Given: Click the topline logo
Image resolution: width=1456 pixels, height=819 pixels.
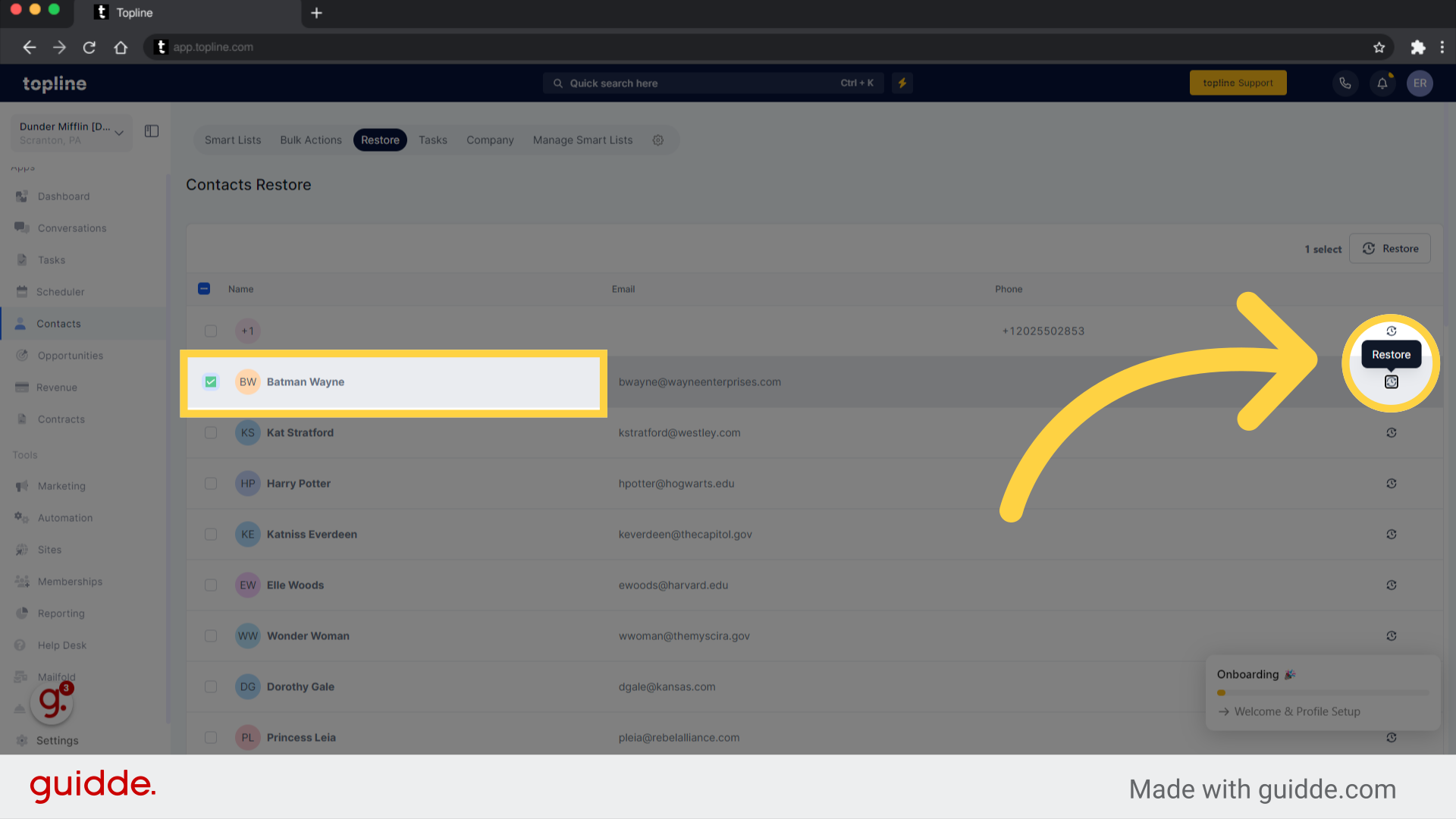Looking at the screenshot, I should click(55, 83).
